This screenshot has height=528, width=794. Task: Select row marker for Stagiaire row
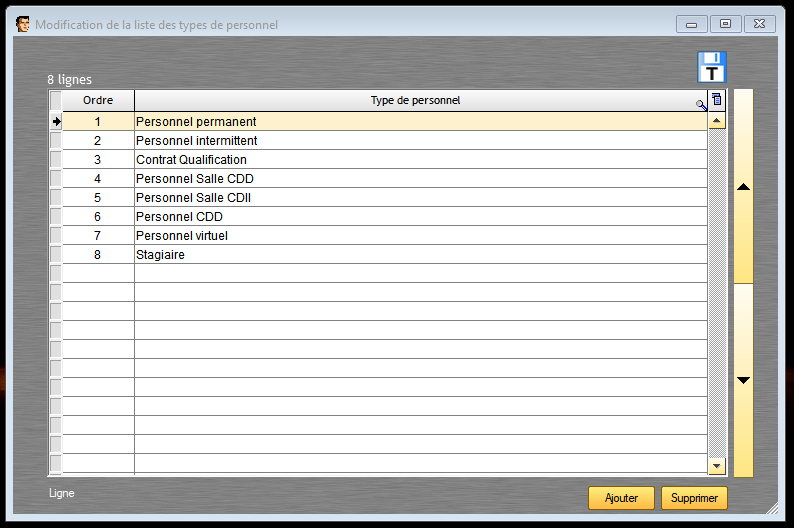click(x=56, y=254)
